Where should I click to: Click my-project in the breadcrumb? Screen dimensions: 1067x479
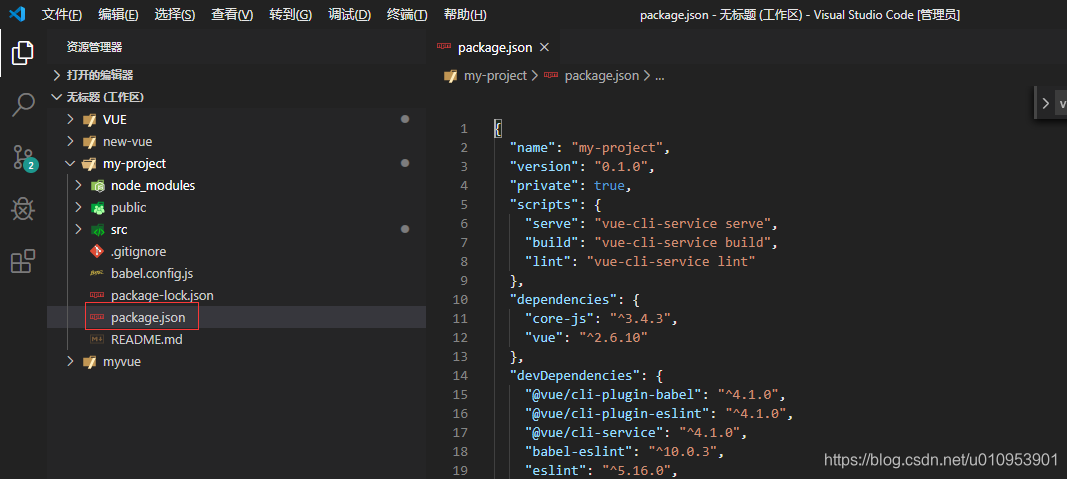pos(495,76)
